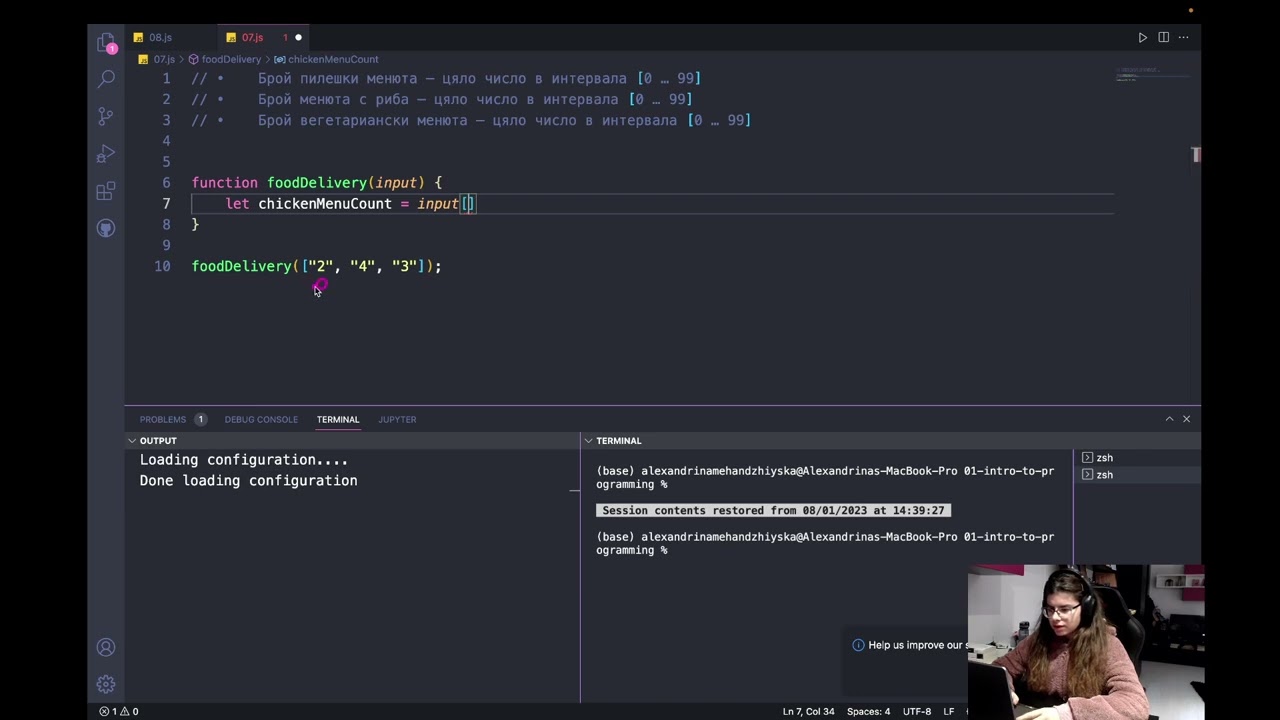Screen dimensions: 1280x720
Task: Open the Debug Console tab
Action: click(261, 420)
